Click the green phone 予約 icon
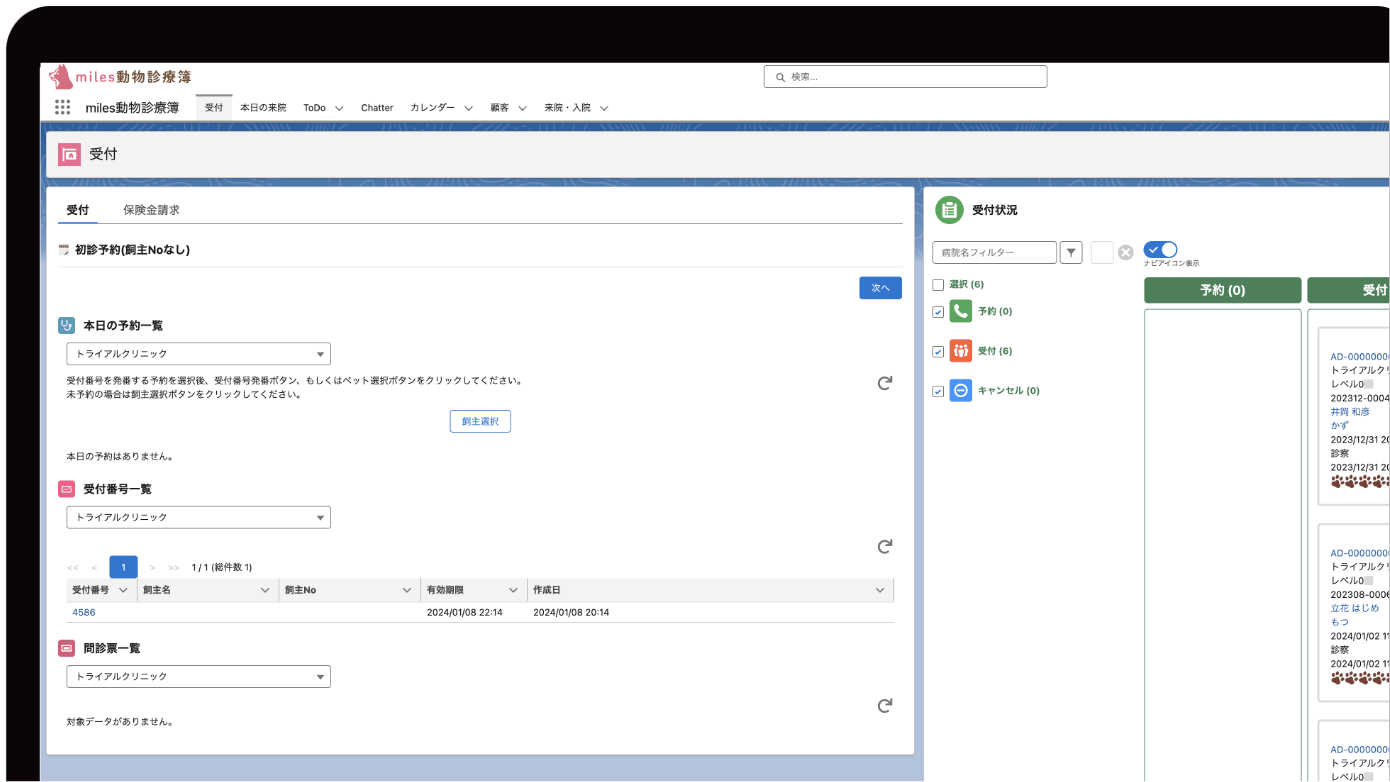 (961, 311)
